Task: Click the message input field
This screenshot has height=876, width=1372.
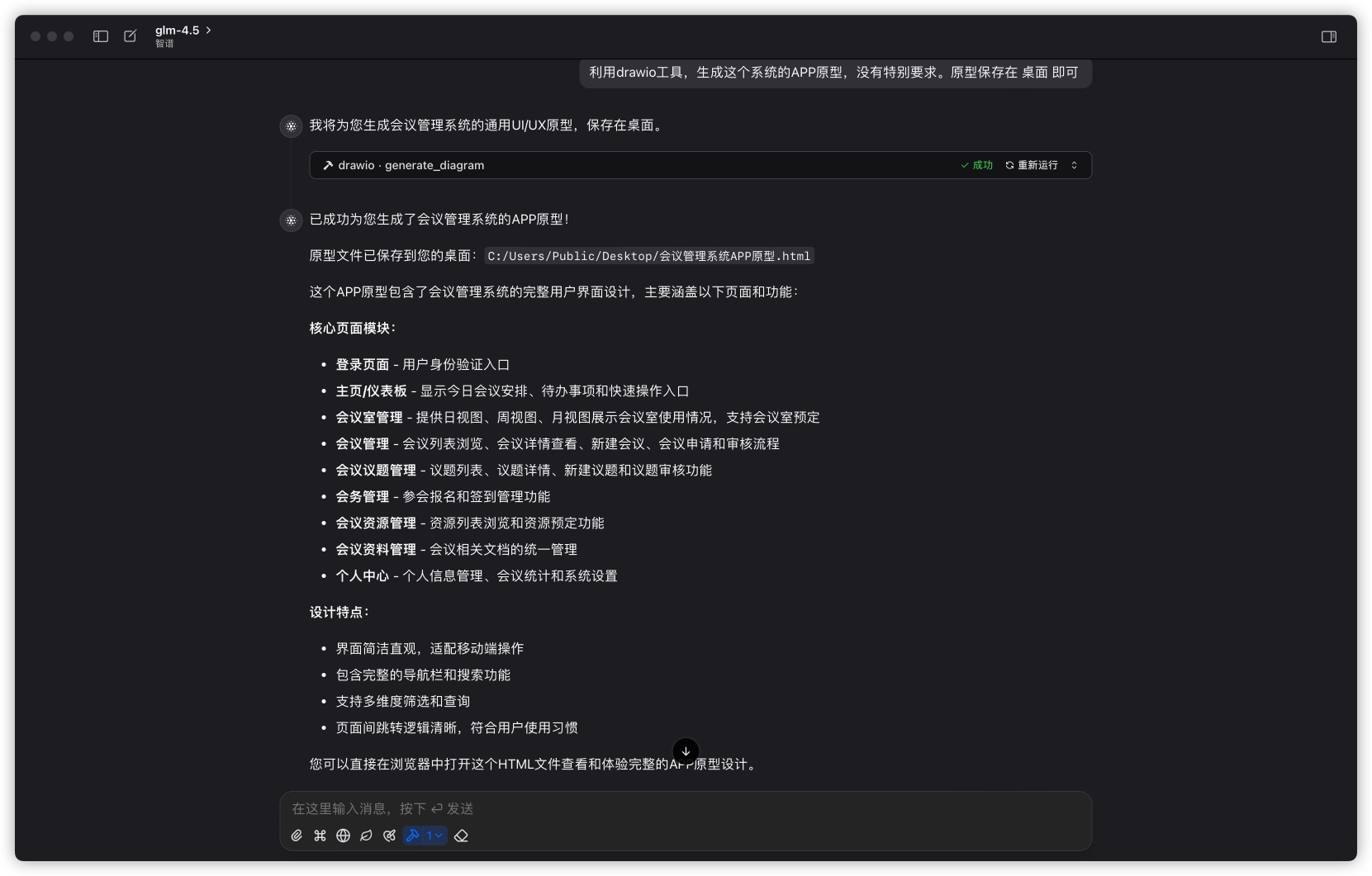Action: (686, 808)
